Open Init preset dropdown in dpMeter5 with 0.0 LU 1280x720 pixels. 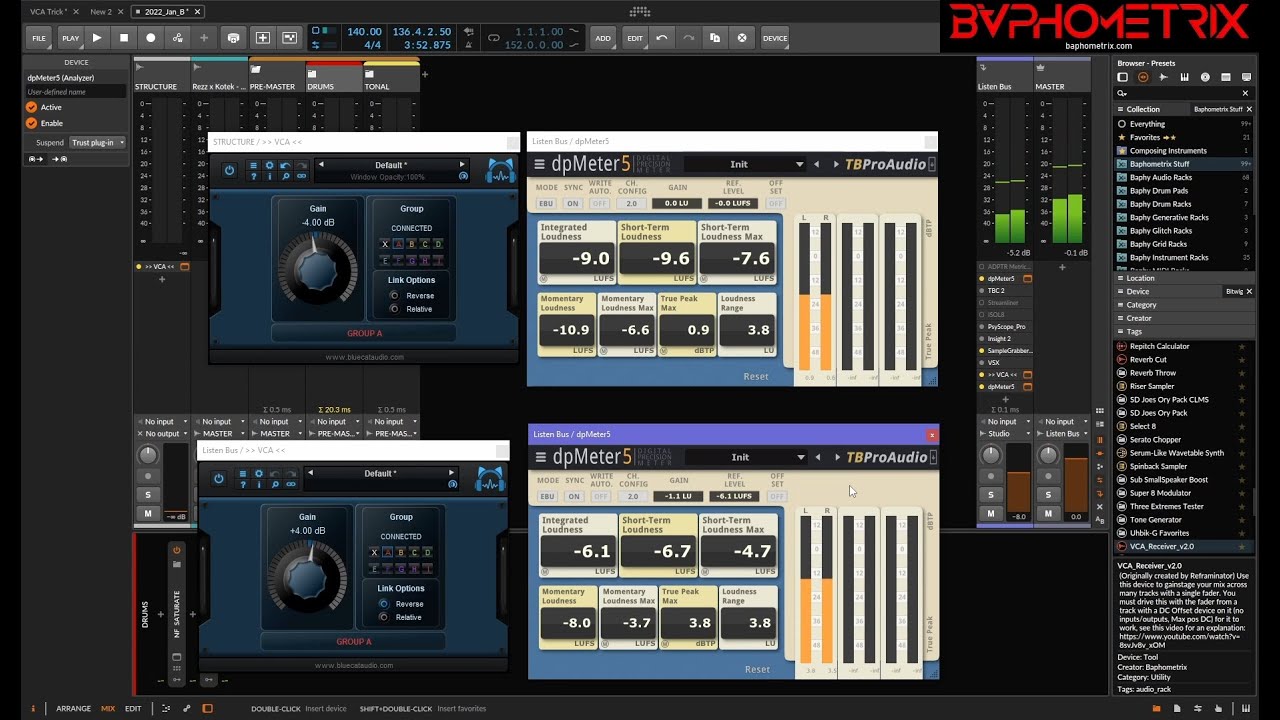point(745,164)
